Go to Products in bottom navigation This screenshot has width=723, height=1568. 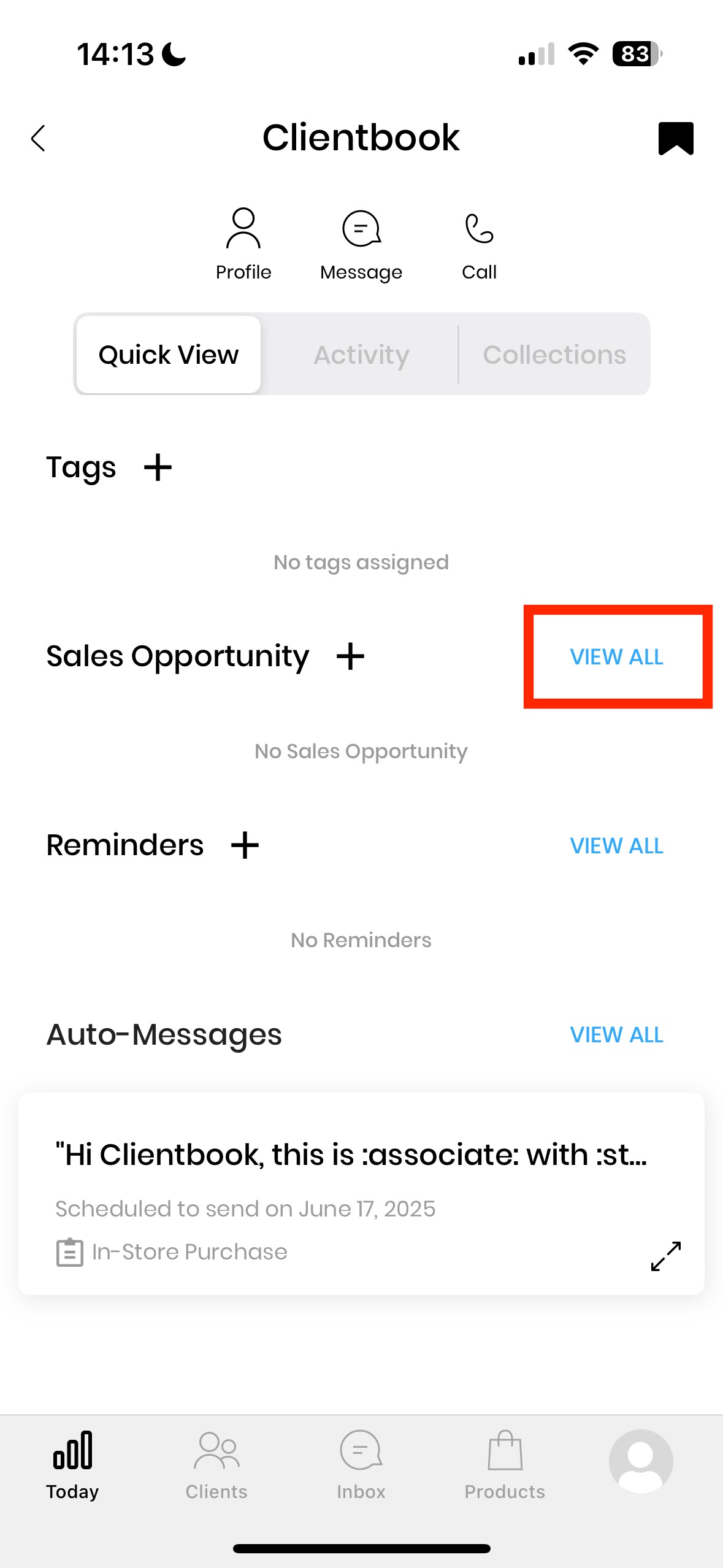[x=505, y=1465]
